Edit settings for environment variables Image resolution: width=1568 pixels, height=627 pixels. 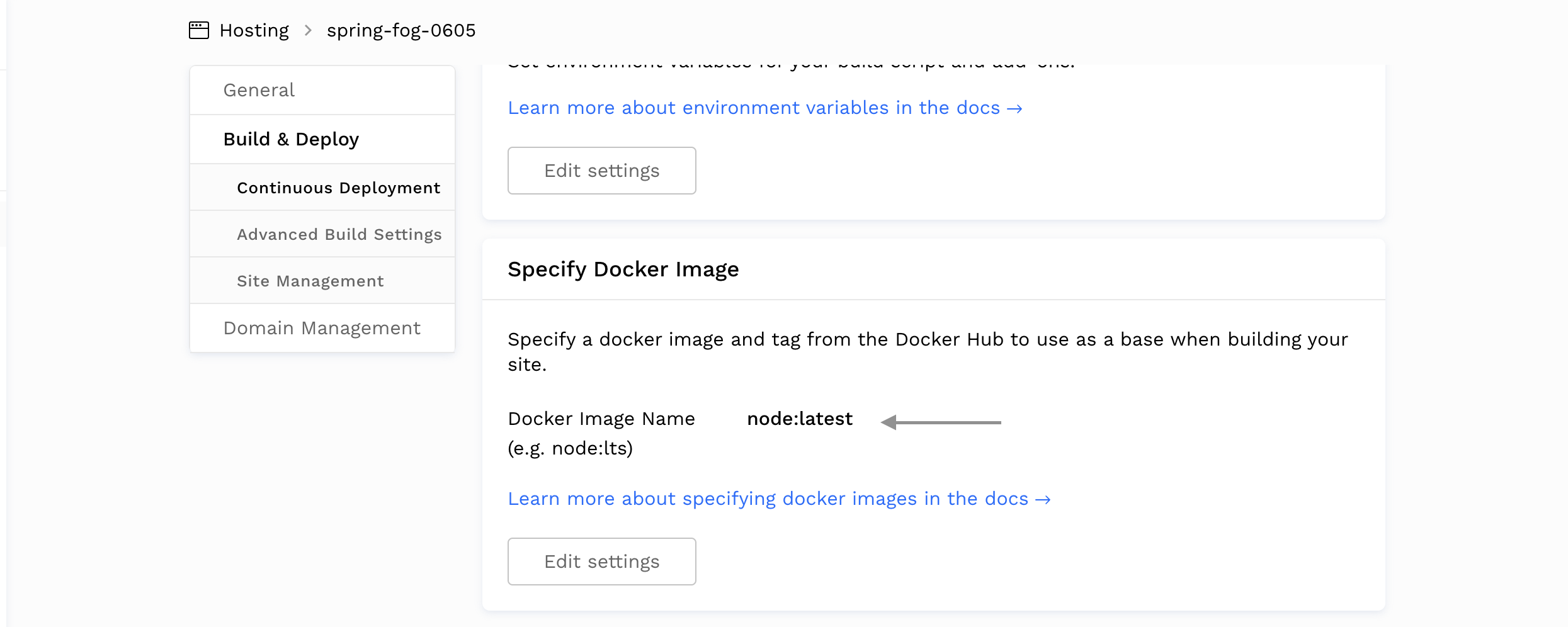click(601, 171)
